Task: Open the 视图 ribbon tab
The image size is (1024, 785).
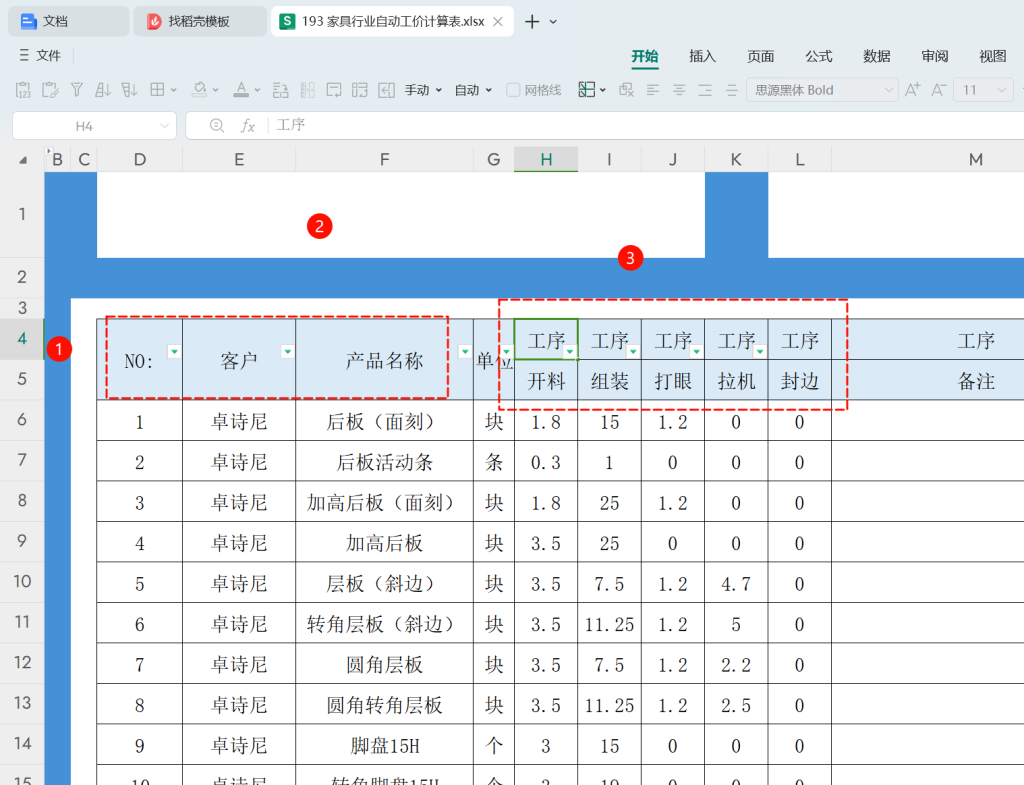Action: coord(993,56)
